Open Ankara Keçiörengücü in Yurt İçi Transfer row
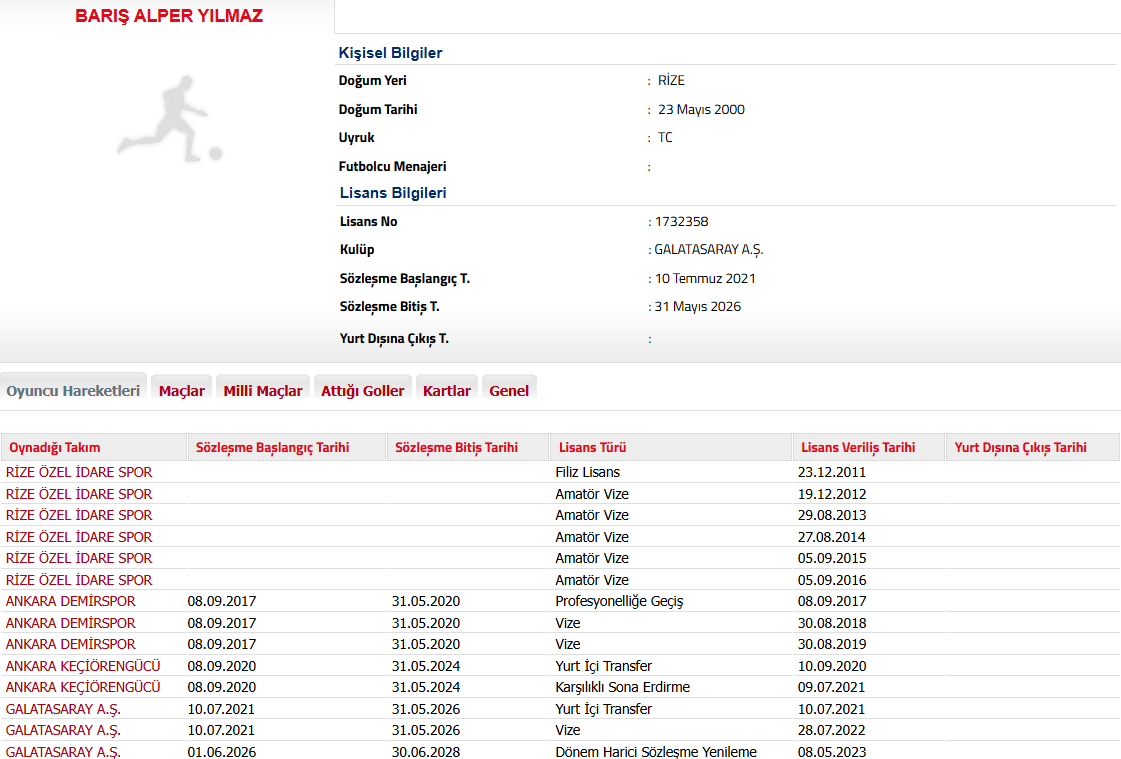The width and height of the screenshot is (1121, 759). pos(83,666)
